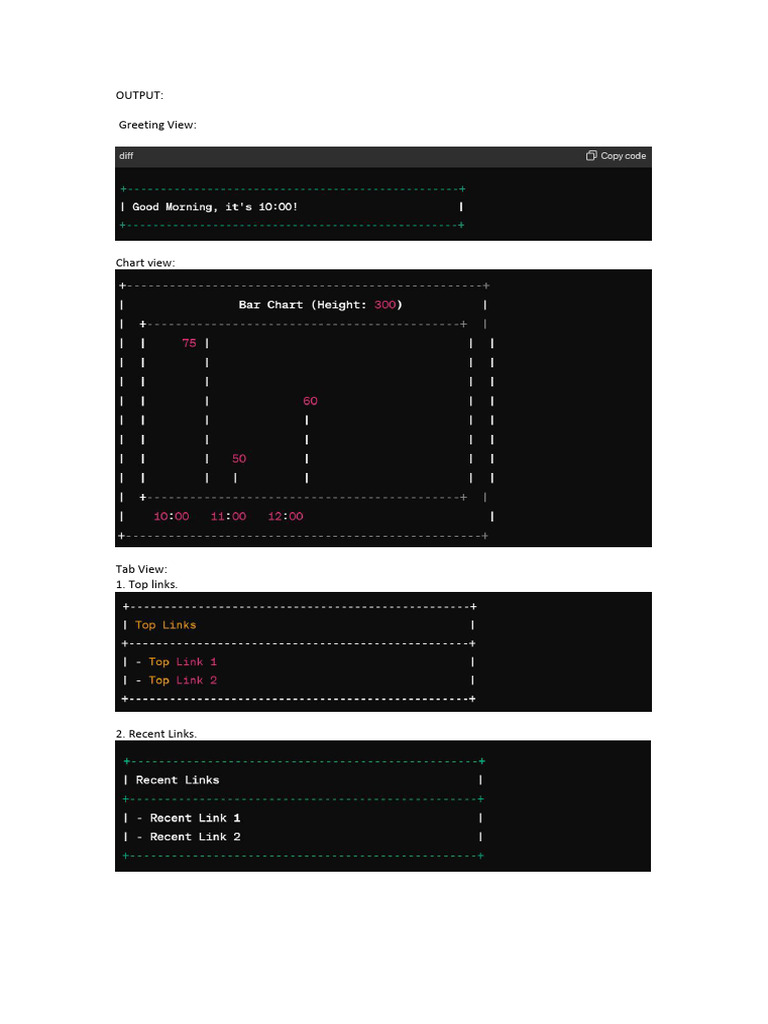This screenshot has height=1024, width=768.
Task: Click the 'Recent Links' header in code block
Action: (x=178, y=780)
